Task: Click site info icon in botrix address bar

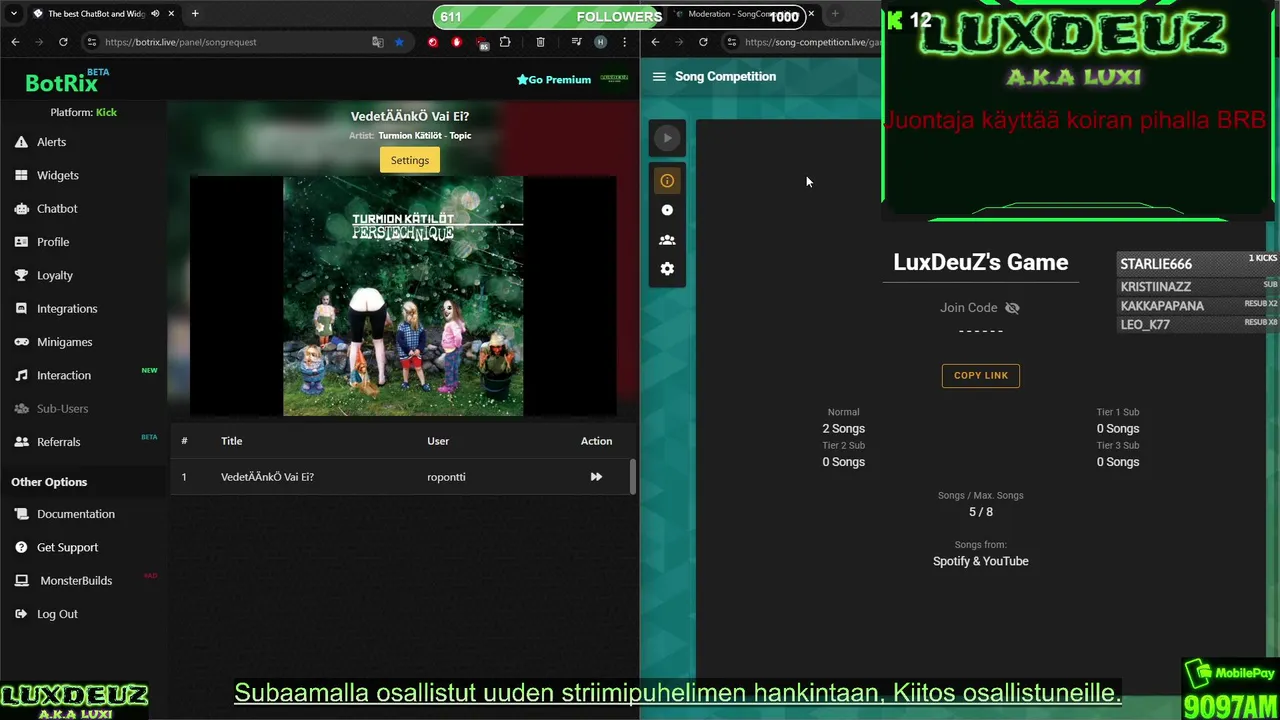Action: point(92,42)
